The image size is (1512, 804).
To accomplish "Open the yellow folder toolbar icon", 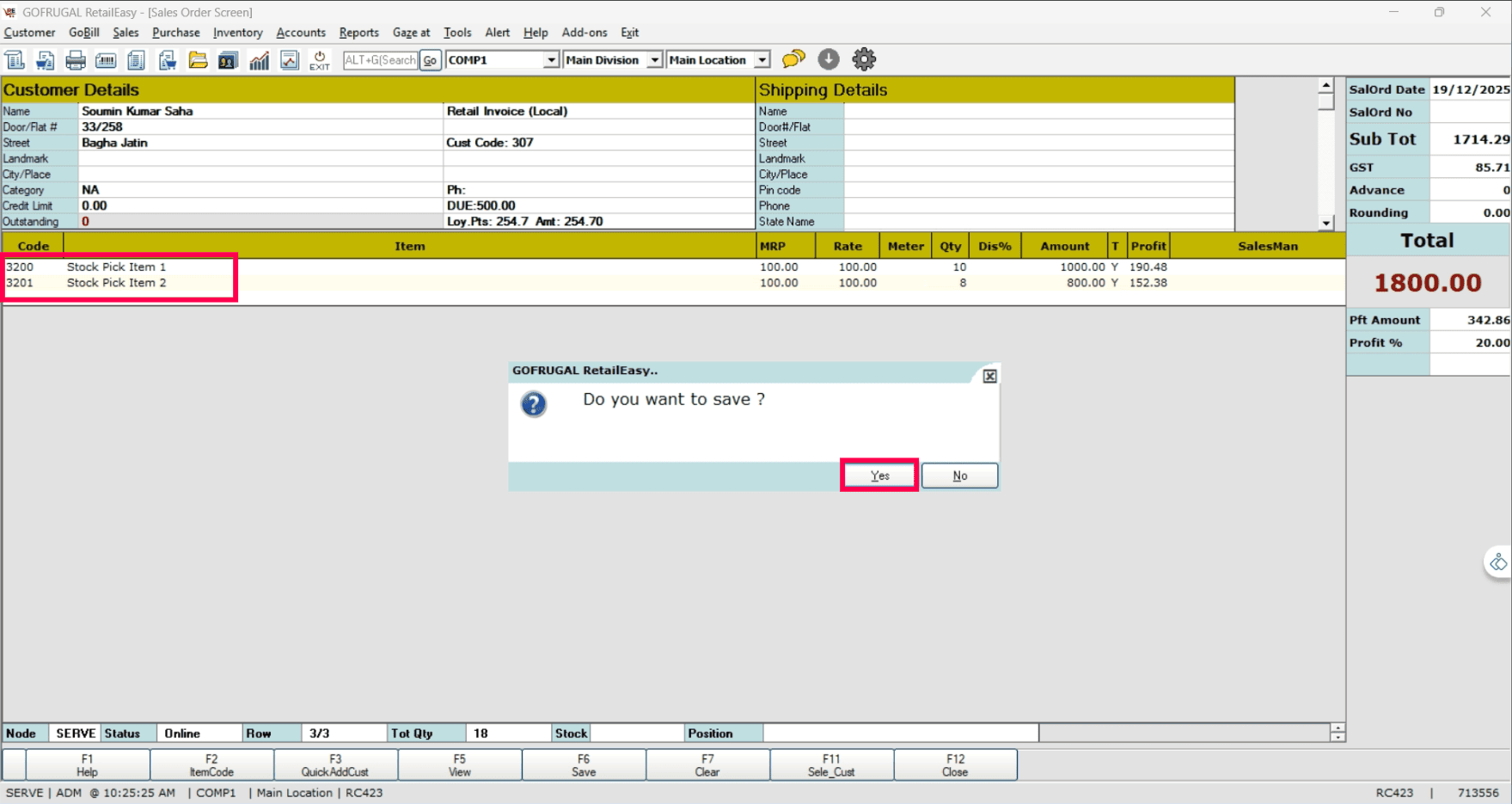I will pos(198,60).
